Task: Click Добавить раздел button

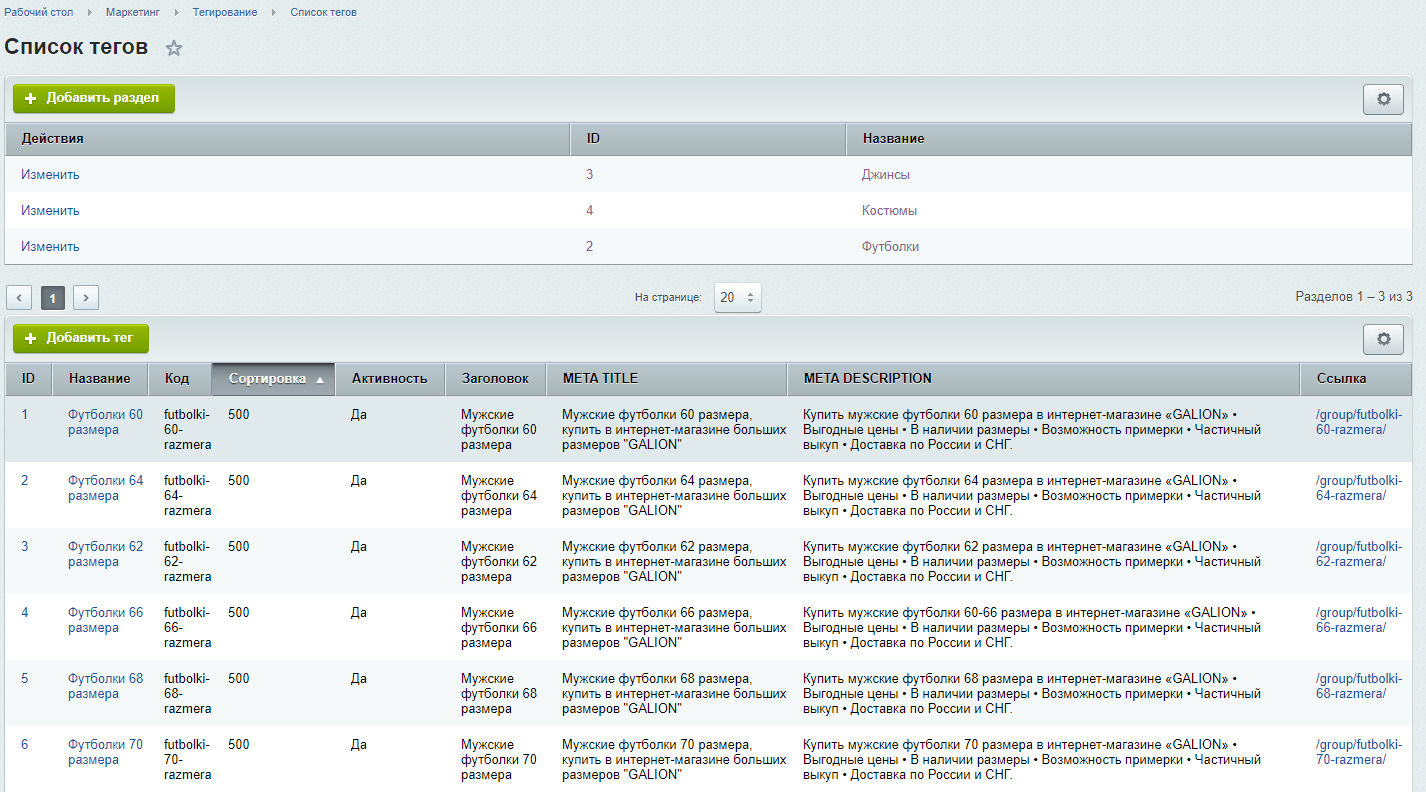Action: coord(94,98)
